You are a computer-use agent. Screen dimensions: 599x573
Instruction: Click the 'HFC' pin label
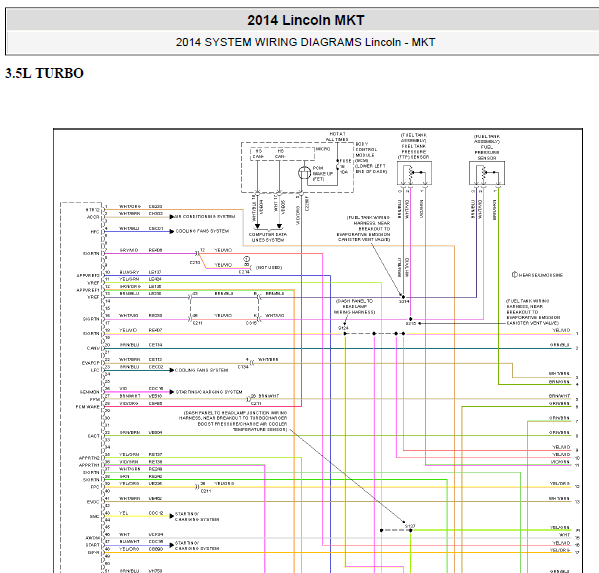tap(95, 232)
